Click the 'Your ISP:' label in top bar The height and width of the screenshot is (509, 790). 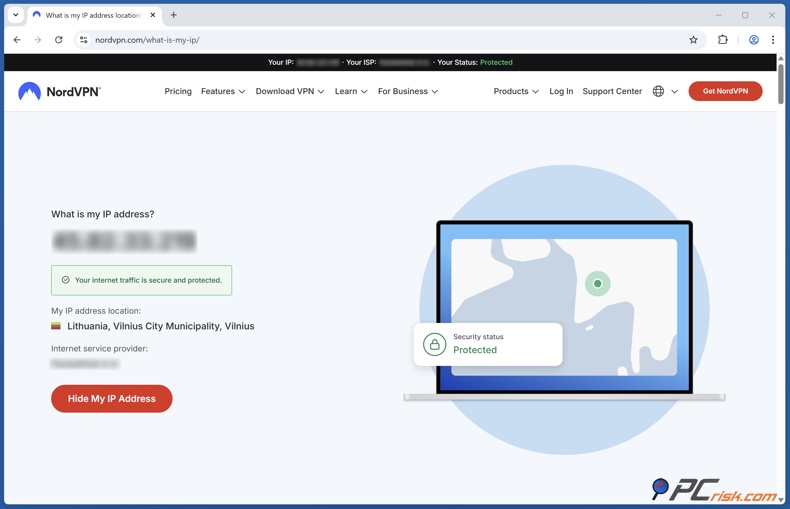click(361, 62)
